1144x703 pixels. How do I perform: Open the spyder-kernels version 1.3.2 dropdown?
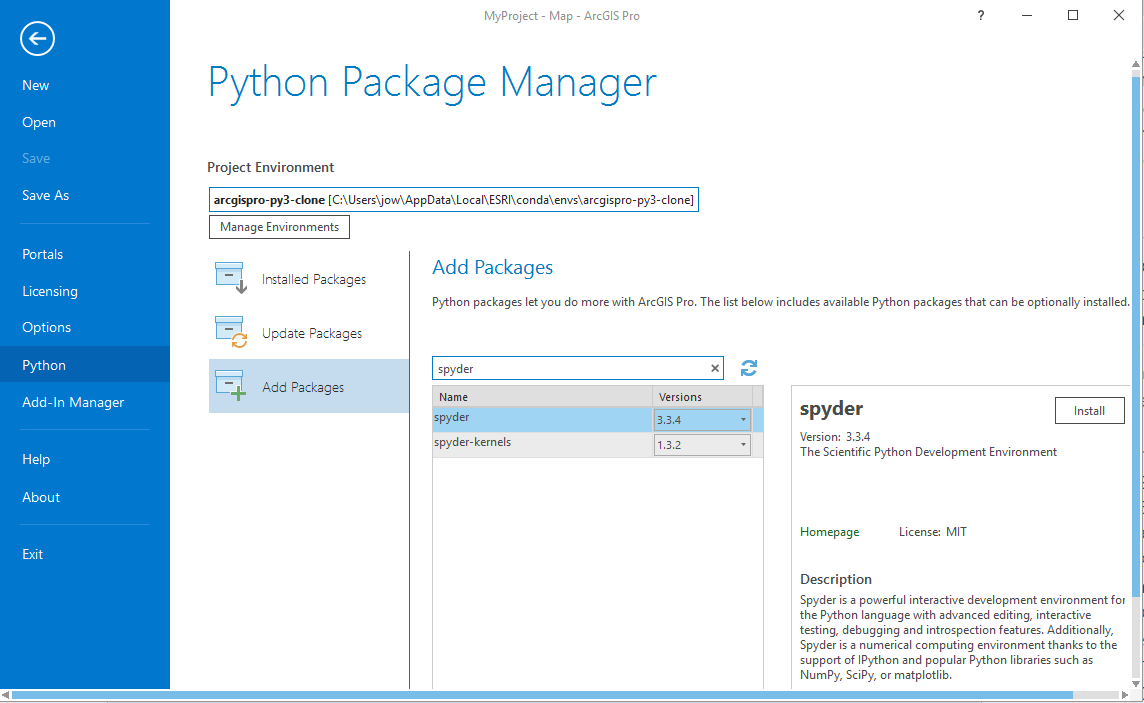click(x=743, y=445)
